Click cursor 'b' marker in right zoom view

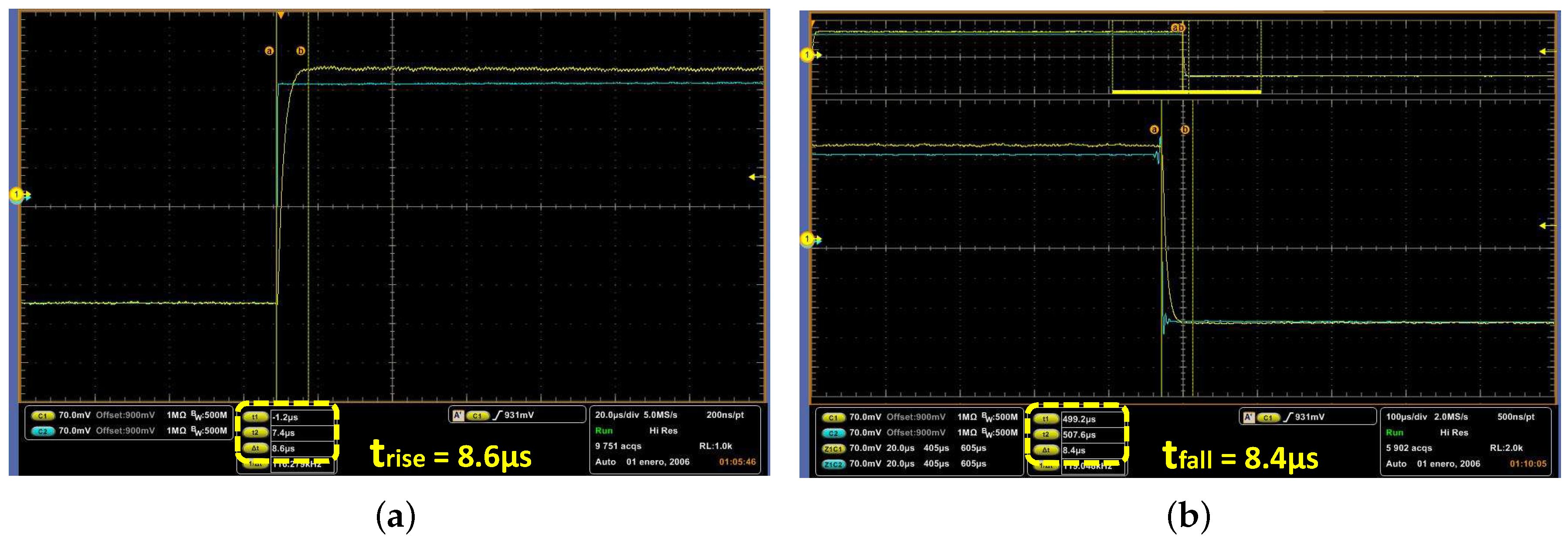[1185, 130]
